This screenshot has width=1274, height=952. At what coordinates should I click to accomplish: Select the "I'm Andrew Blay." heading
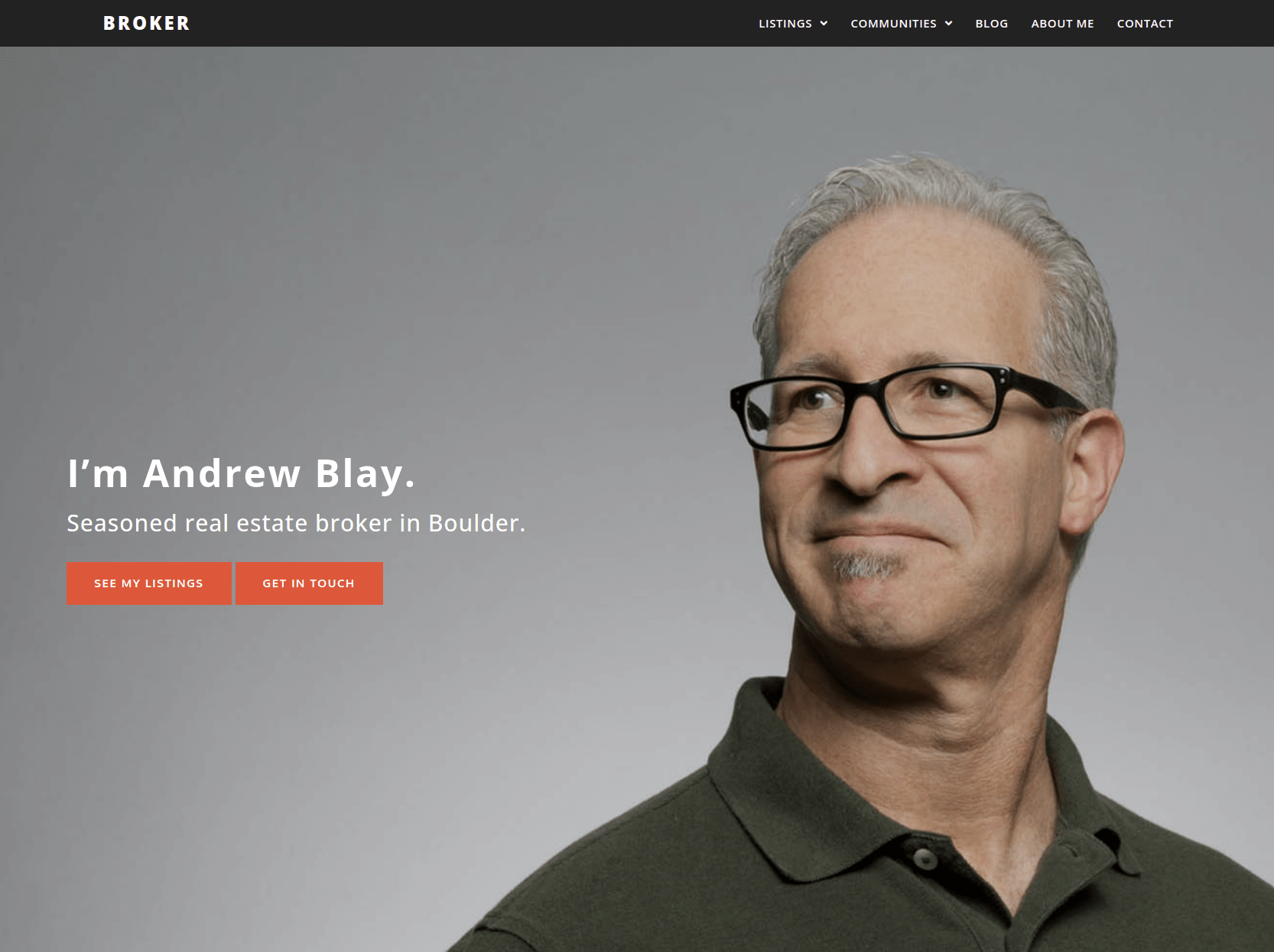point(241,473)
